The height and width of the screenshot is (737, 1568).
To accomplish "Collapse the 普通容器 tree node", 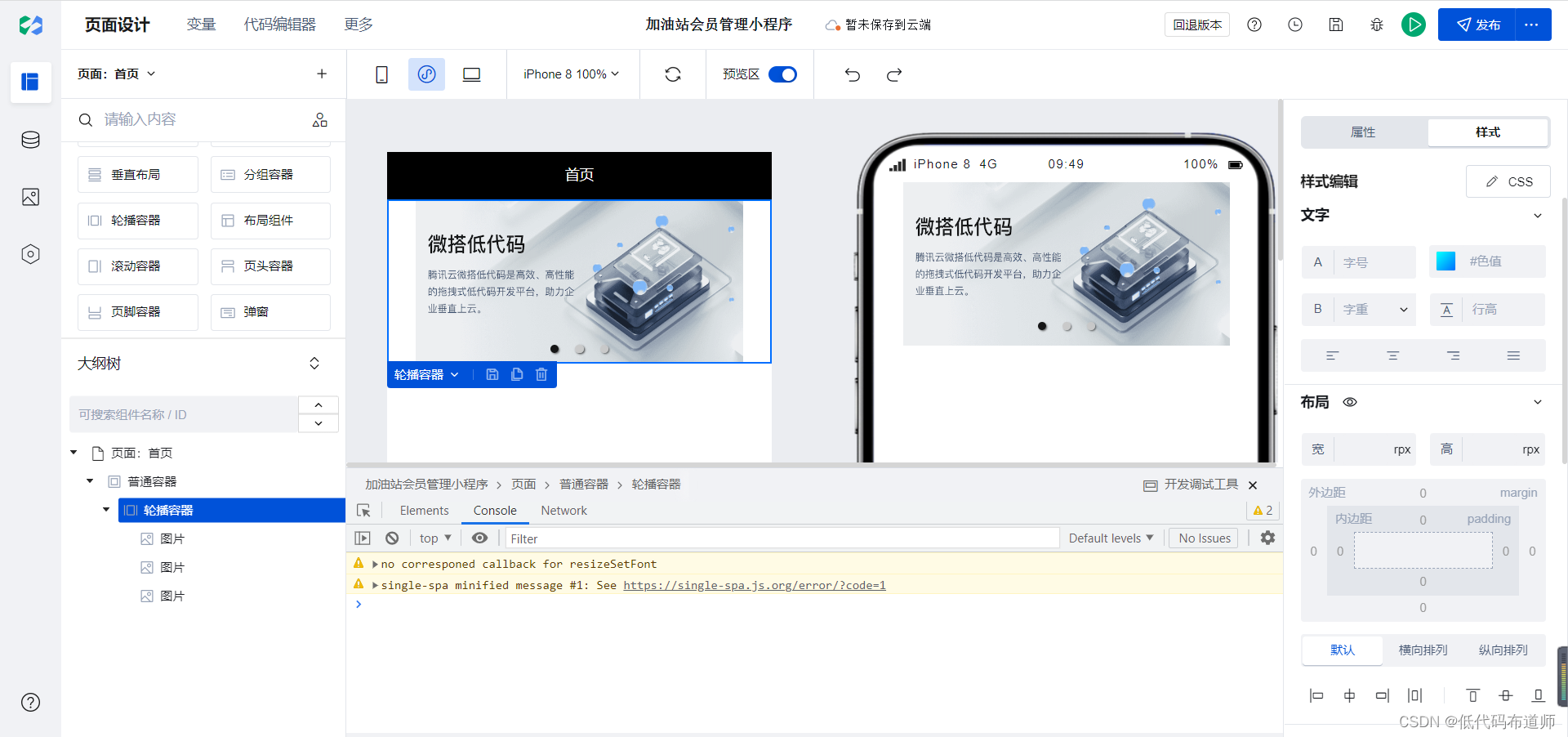I will coord(90,481).
